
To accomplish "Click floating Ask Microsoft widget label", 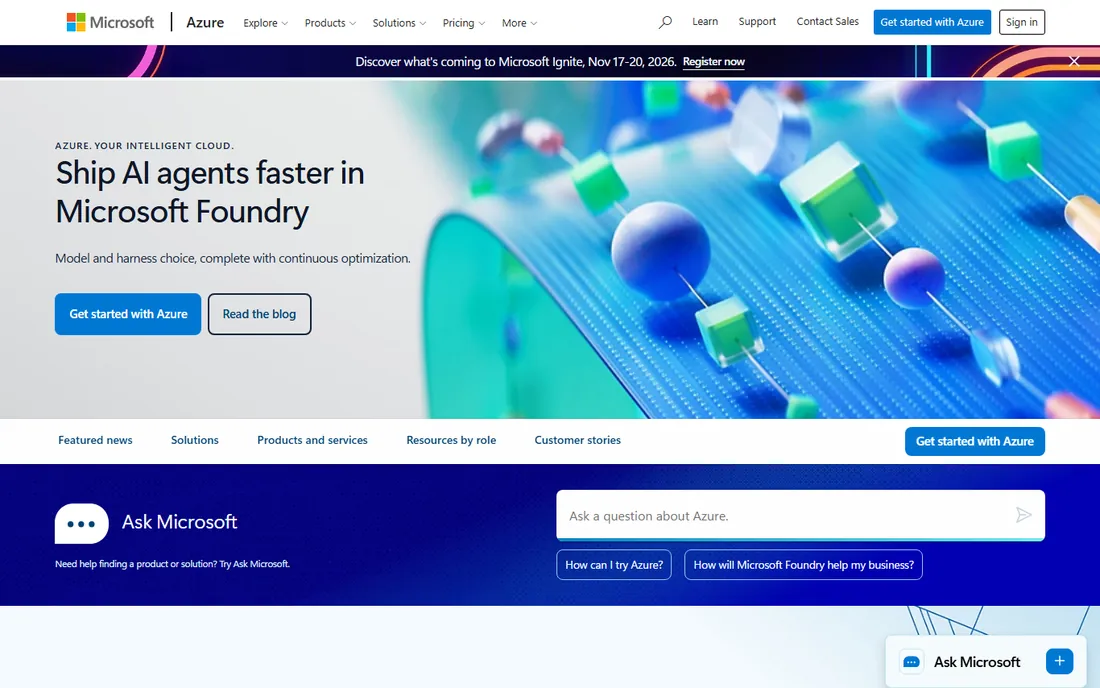I will pos(977,662).
